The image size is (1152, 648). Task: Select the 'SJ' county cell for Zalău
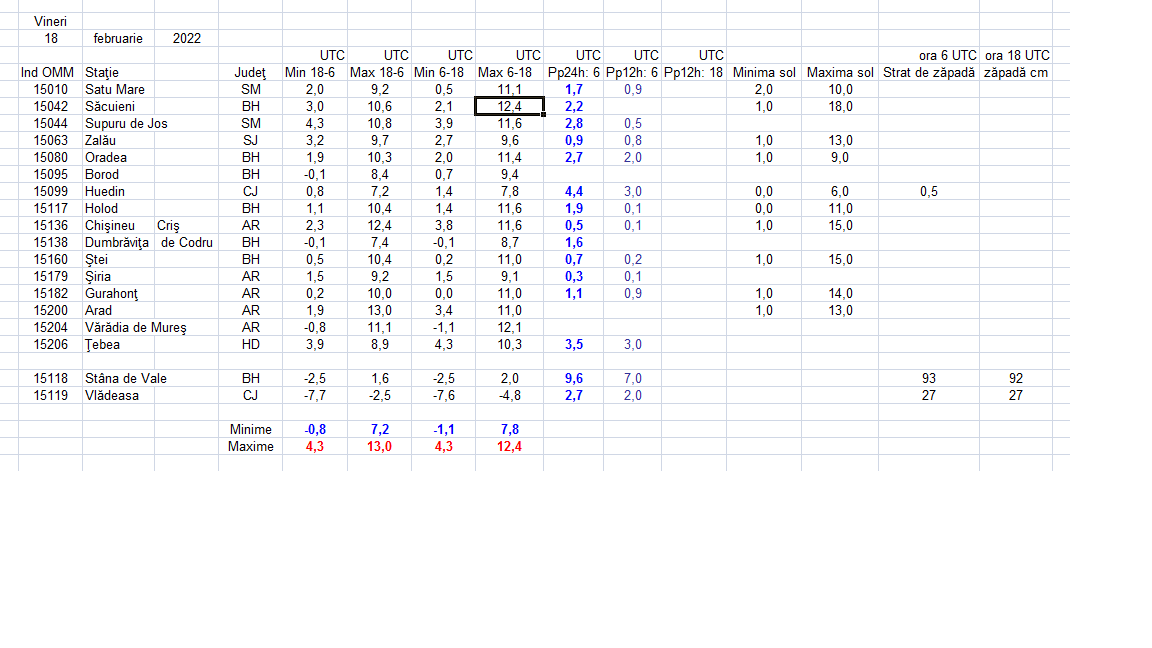[251, 140]
